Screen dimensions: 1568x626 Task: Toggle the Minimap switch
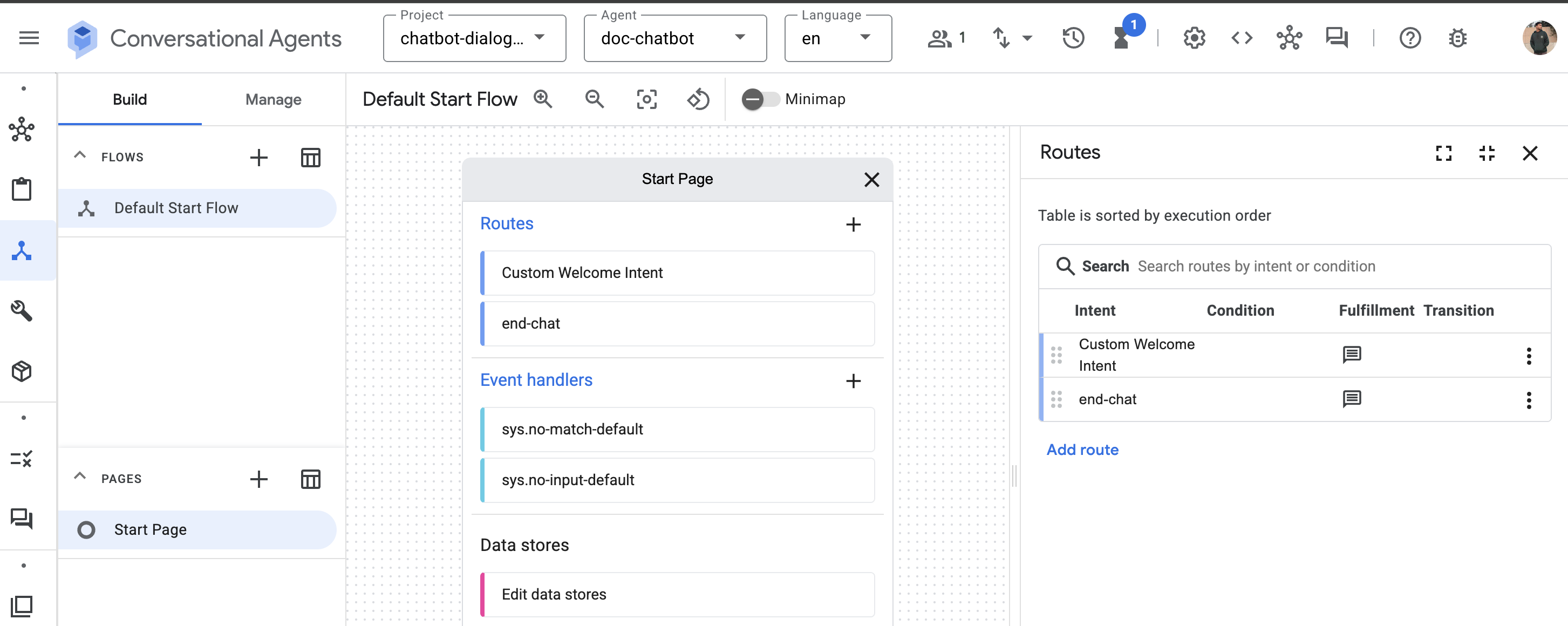[760, 99]
